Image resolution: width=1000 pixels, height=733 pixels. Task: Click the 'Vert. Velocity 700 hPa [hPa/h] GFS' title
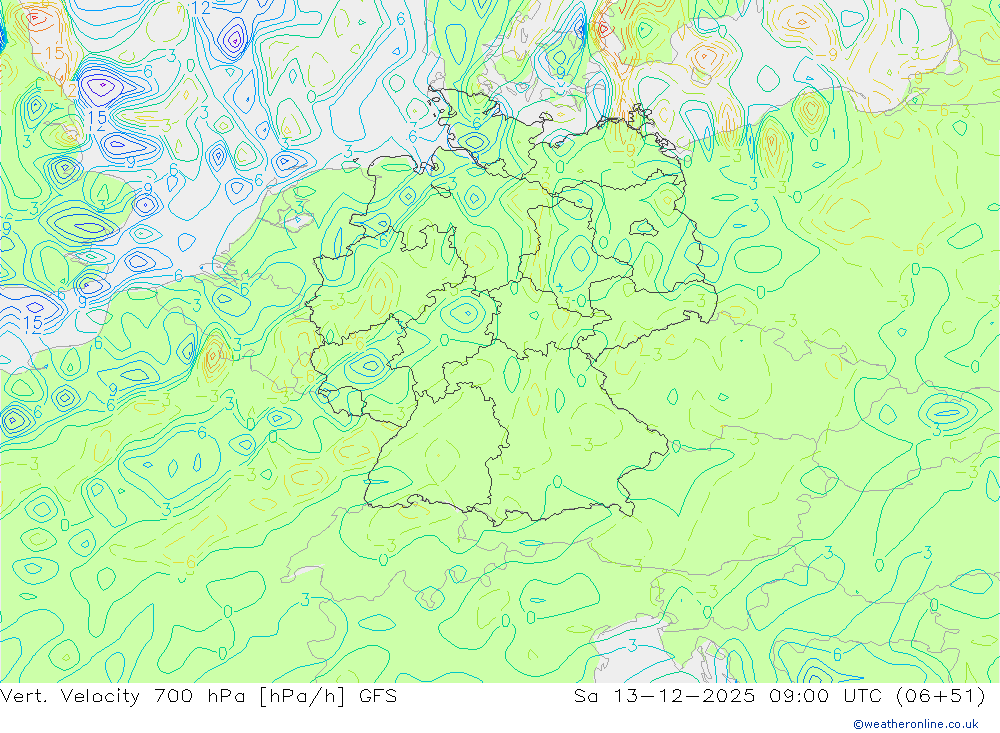point(198,696)
